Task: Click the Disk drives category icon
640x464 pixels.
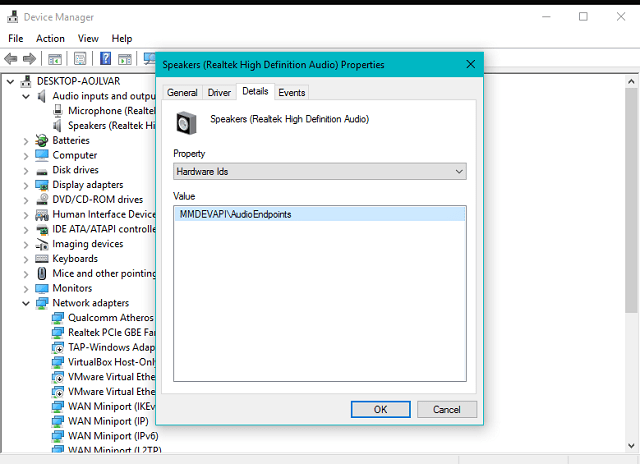Action: coord(42,171)
